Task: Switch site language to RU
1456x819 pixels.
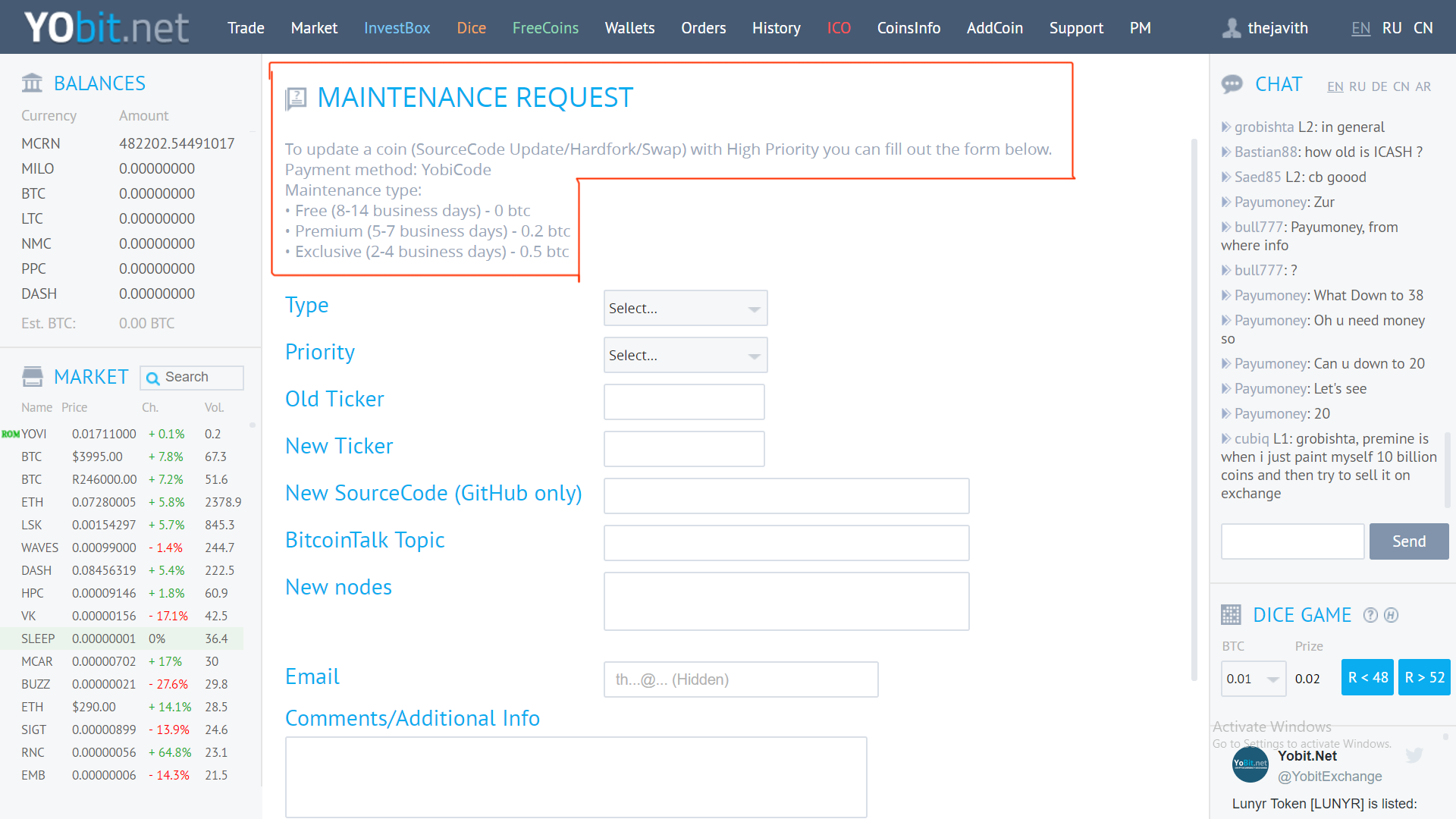Action: pyautogui.click(x=1392, y=28)
